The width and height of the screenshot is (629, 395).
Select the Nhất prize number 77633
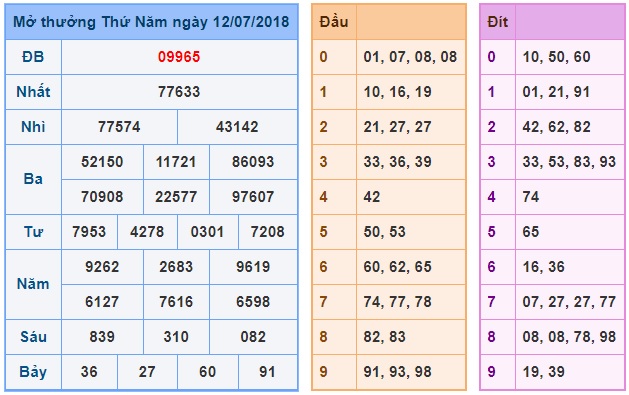point(179,92)
